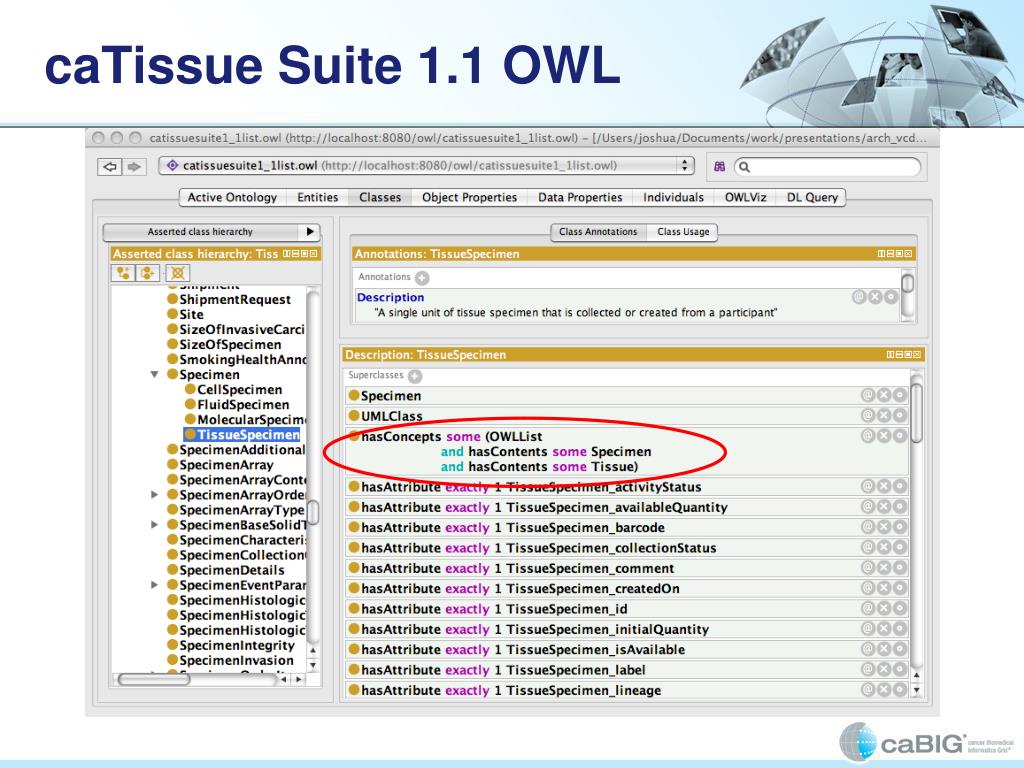
Task: Open the OWLViz tab
Action: pyautogui.click(x=746, y=197)
